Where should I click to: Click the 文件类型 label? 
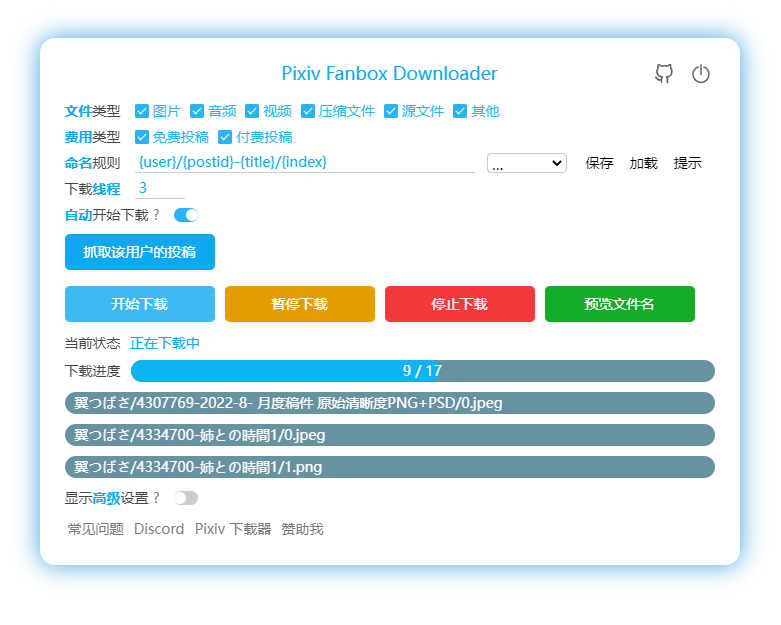pyautogui.click(x=93, y=111)
